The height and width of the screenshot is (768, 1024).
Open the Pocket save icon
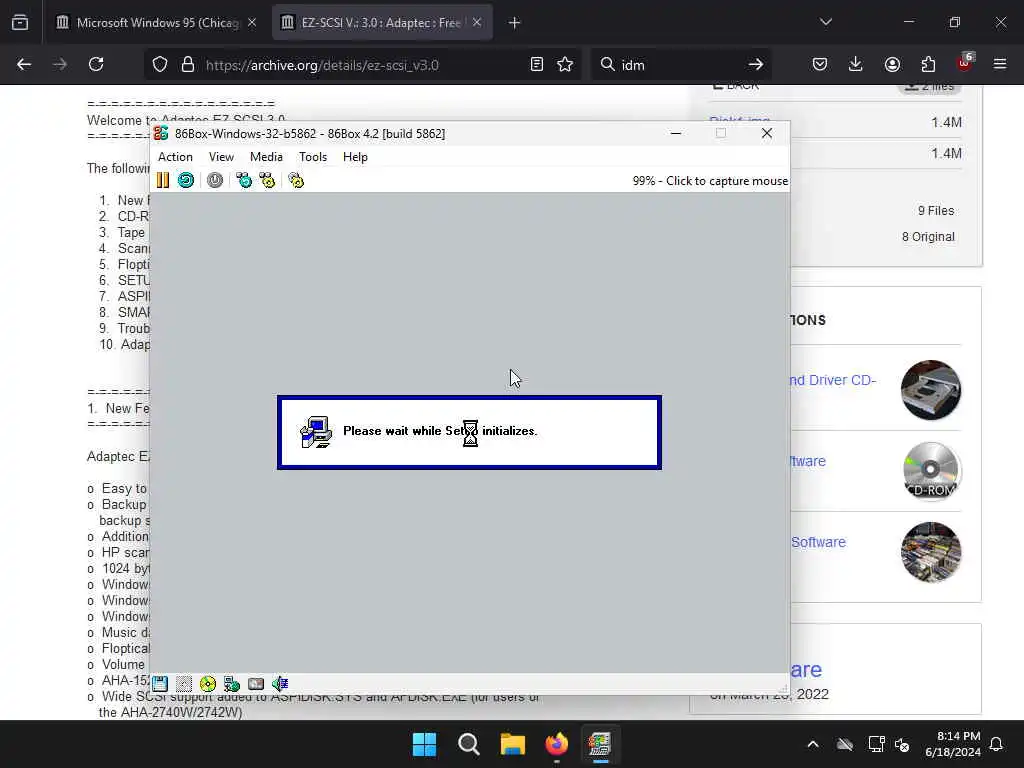pos(820,65)
